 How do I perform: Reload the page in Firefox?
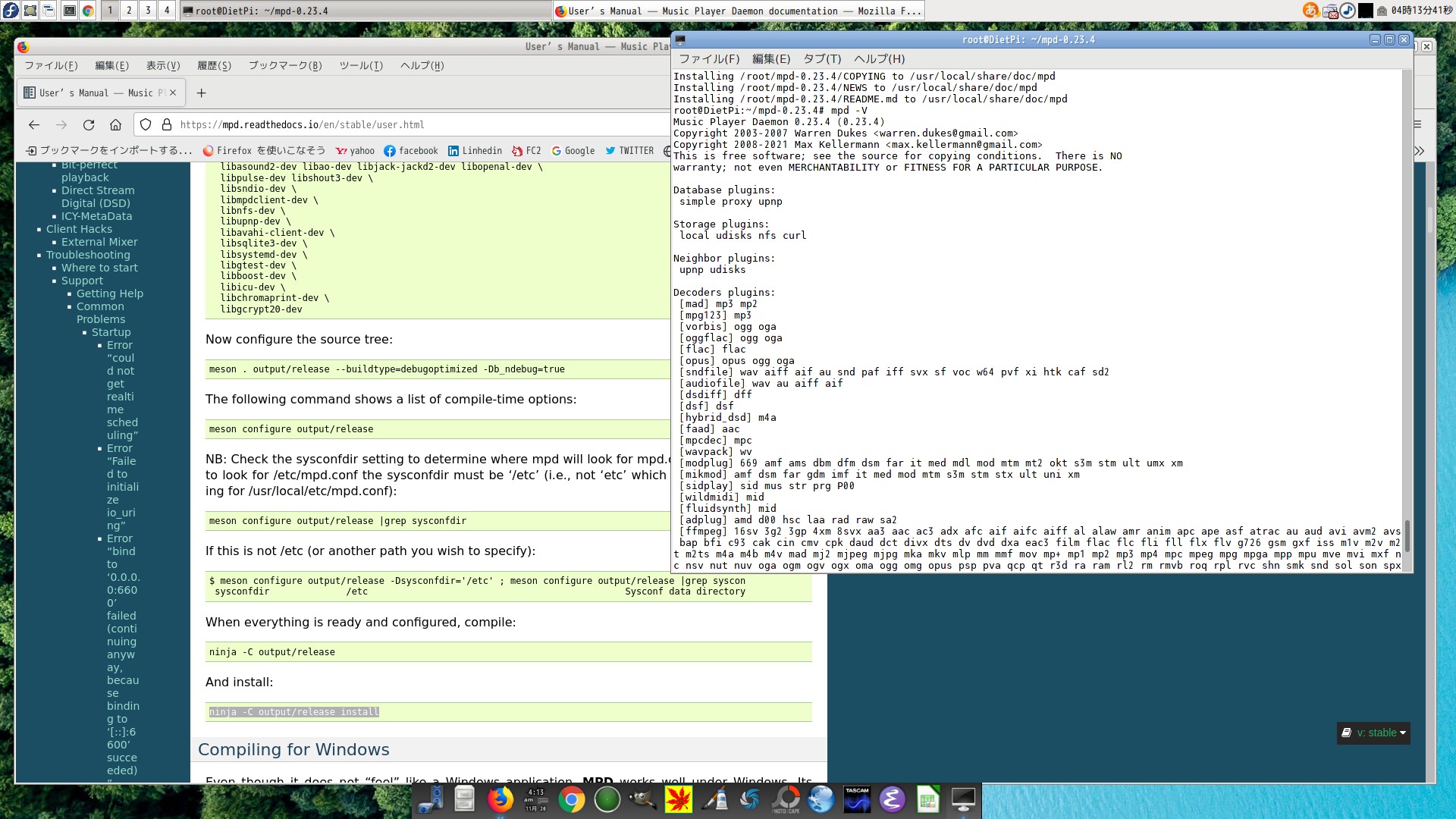pyautogui.click(x=89, y=125)
